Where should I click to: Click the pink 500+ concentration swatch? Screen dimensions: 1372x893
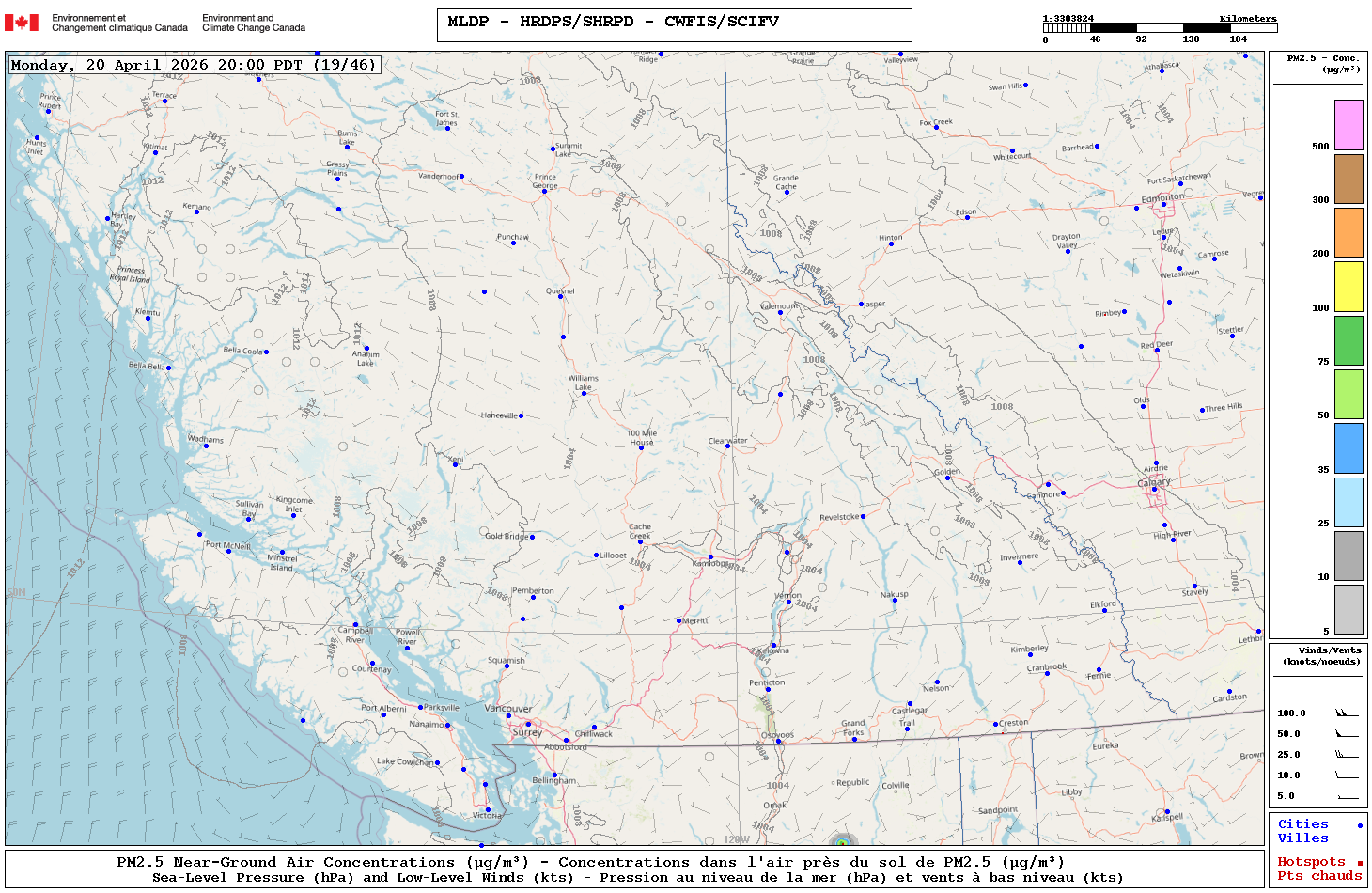[x=1349, y=125]
